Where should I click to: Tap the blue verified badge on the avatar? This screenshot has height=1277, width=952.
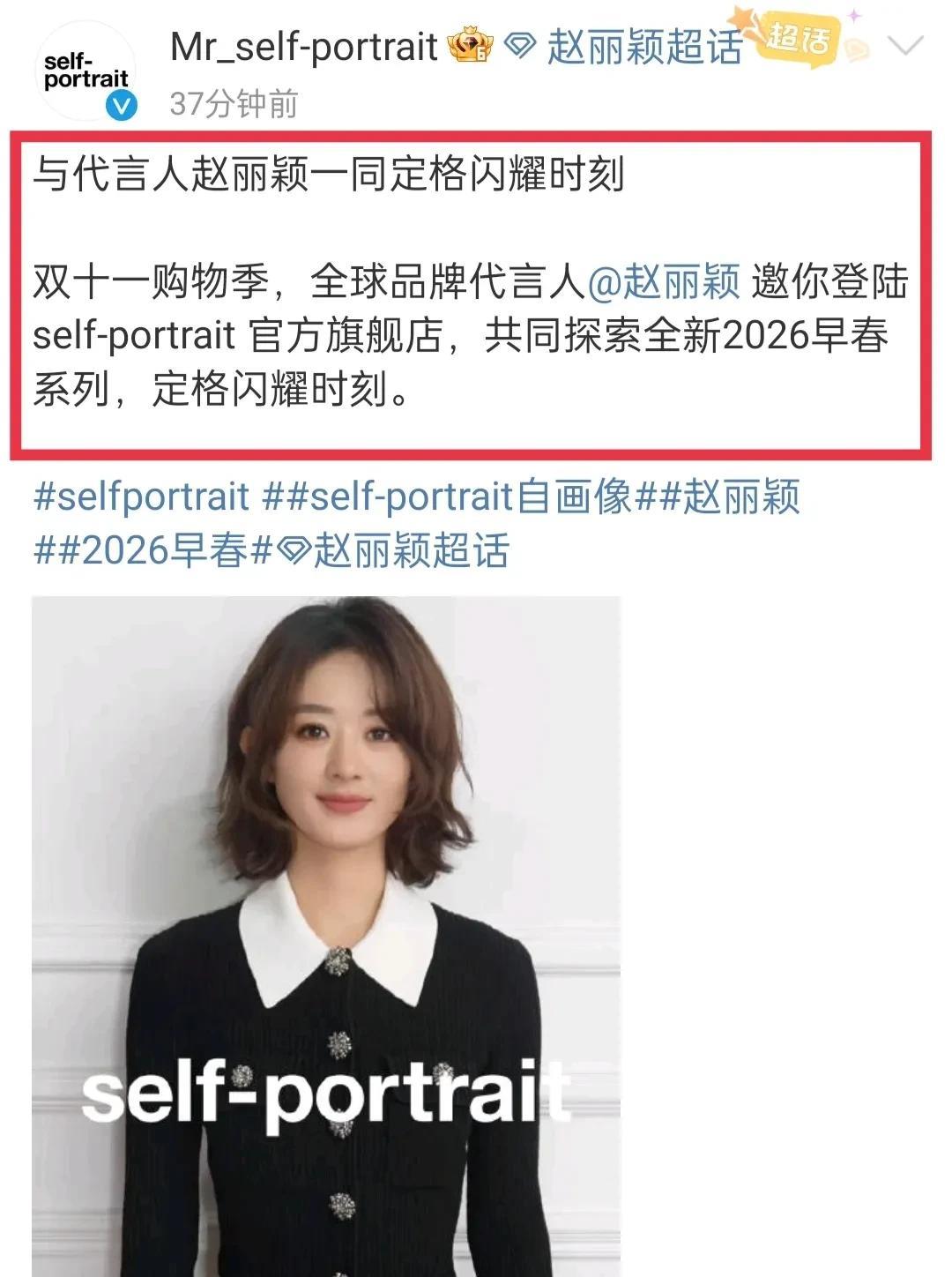click(121, 108)
